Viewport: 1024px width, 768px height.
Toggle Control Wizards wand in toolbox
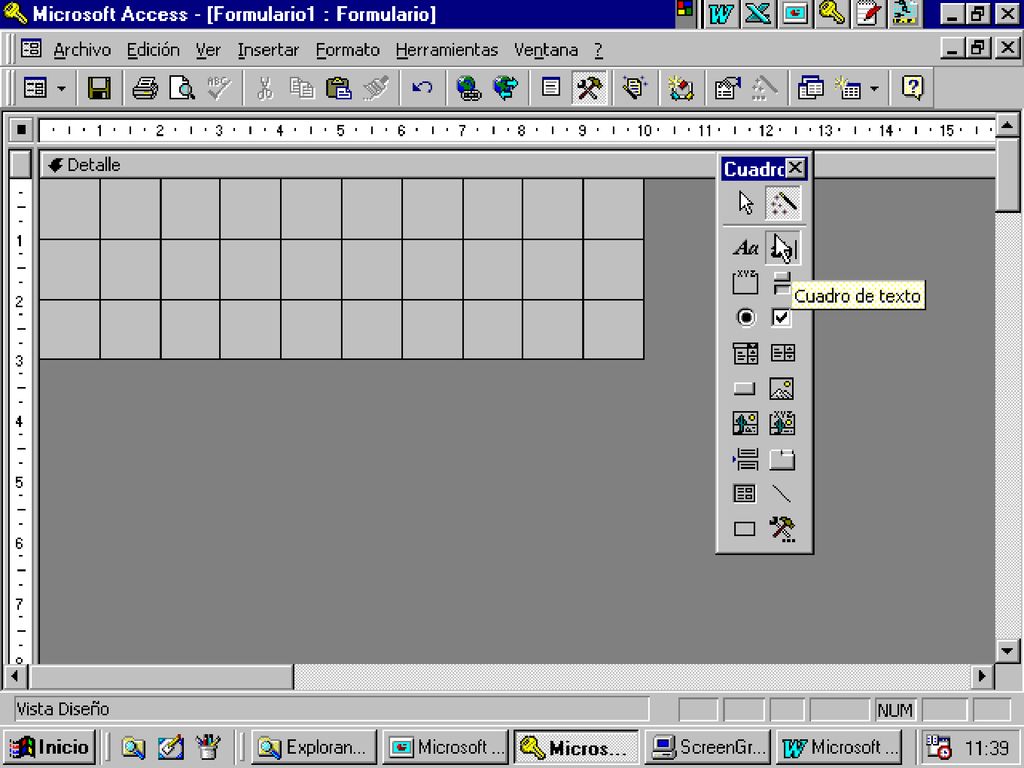[x=782, y=203]
